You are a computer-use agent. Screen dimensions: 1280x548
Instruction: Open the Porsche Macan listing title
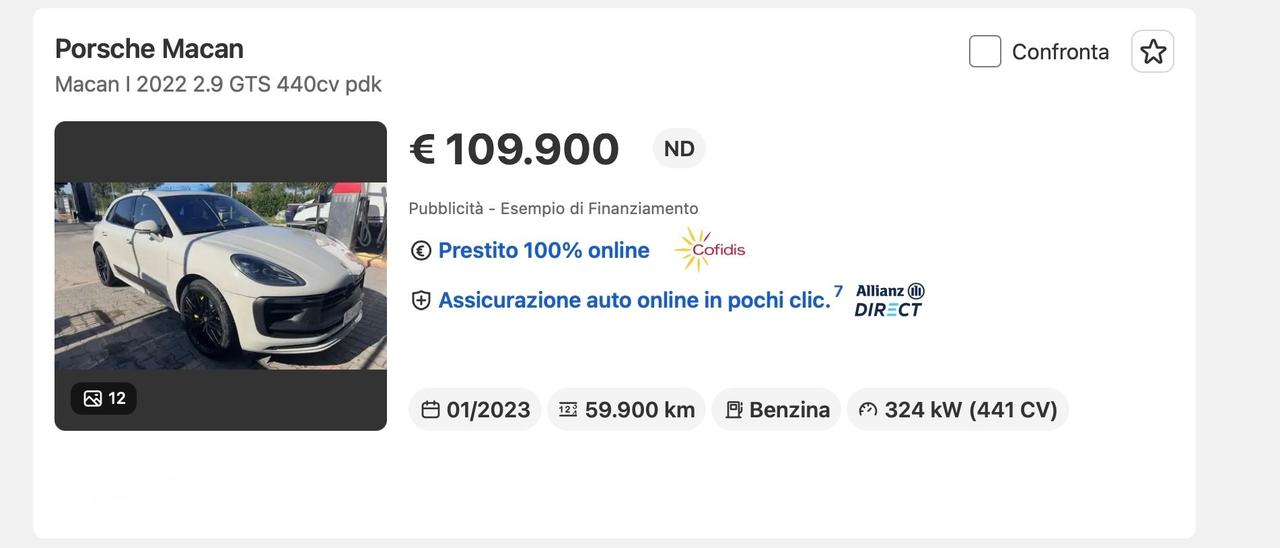149,48
